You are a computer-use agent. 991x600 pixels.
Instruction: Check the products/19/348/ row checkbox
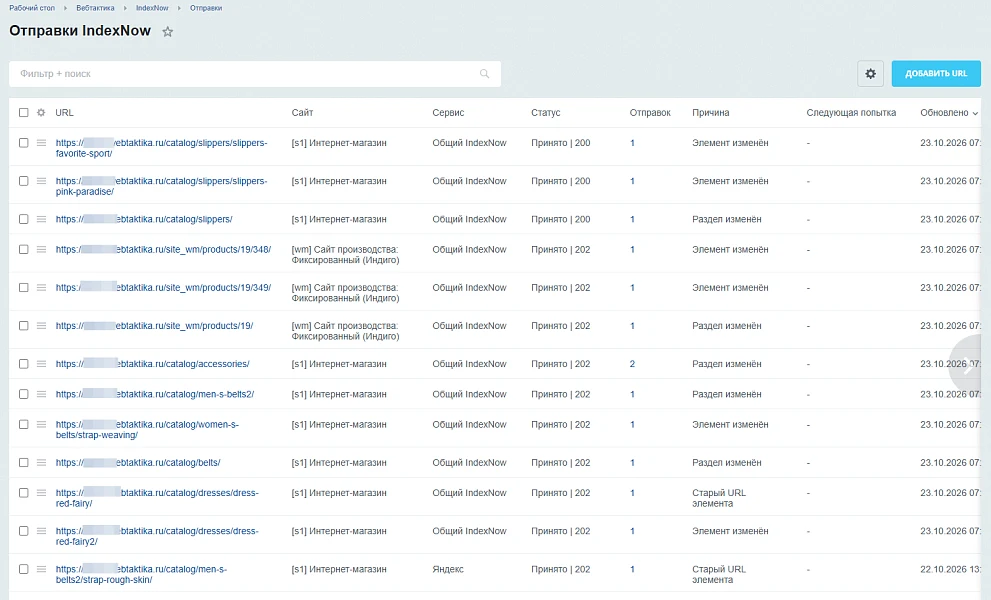point(23,250)
